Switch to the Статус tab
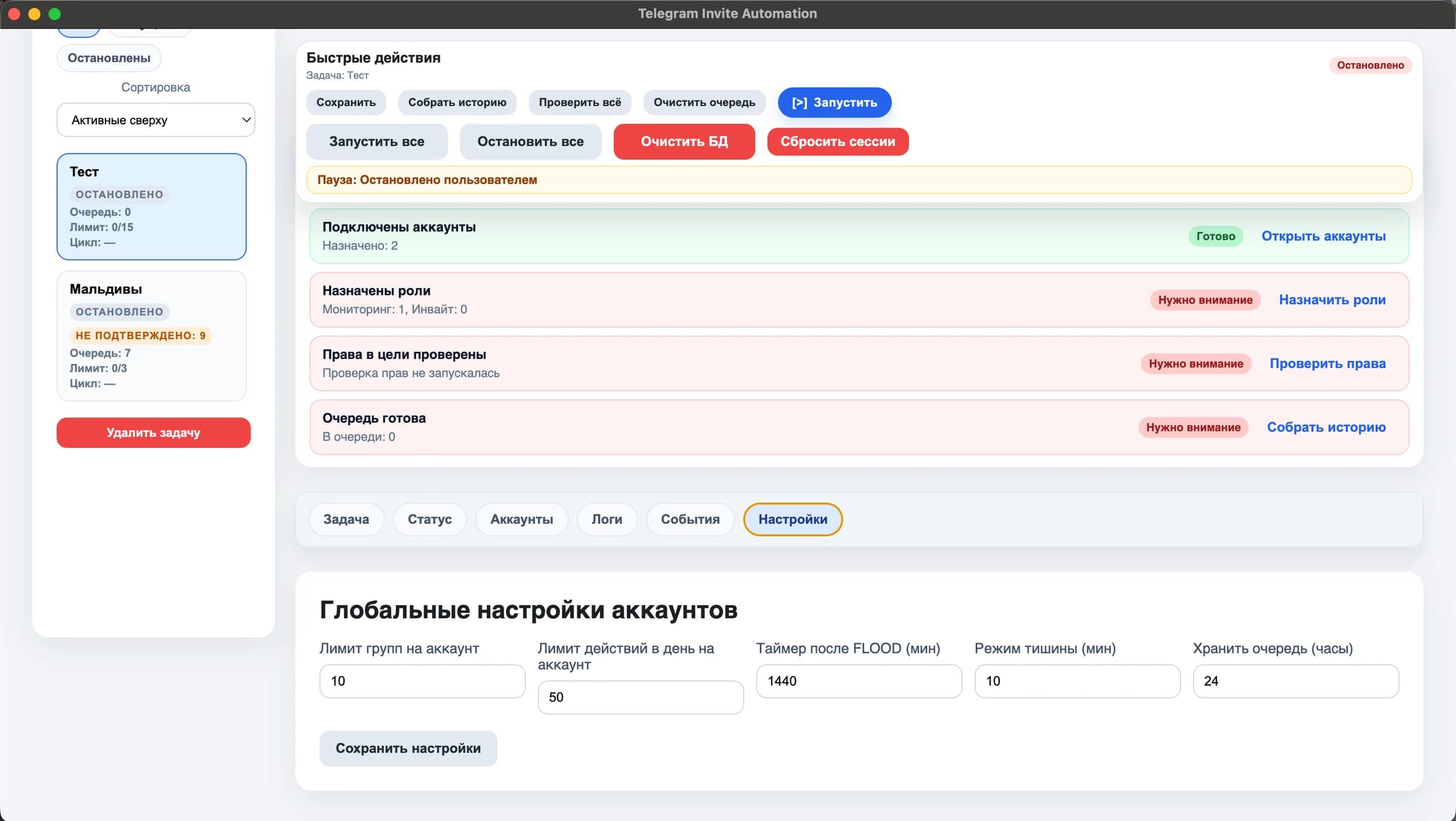This screenshot has width=1456, height=821. [430, 519]
